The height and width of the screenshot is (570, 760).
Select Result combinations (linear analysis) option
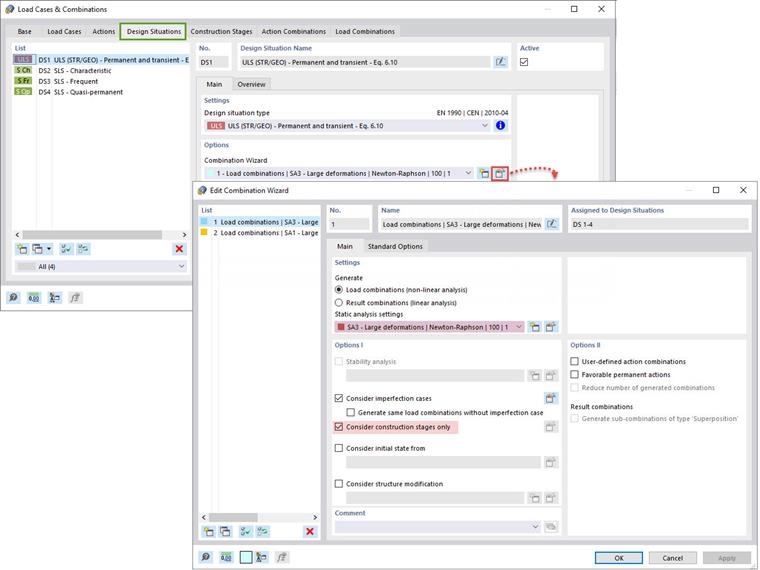point(339,302)
